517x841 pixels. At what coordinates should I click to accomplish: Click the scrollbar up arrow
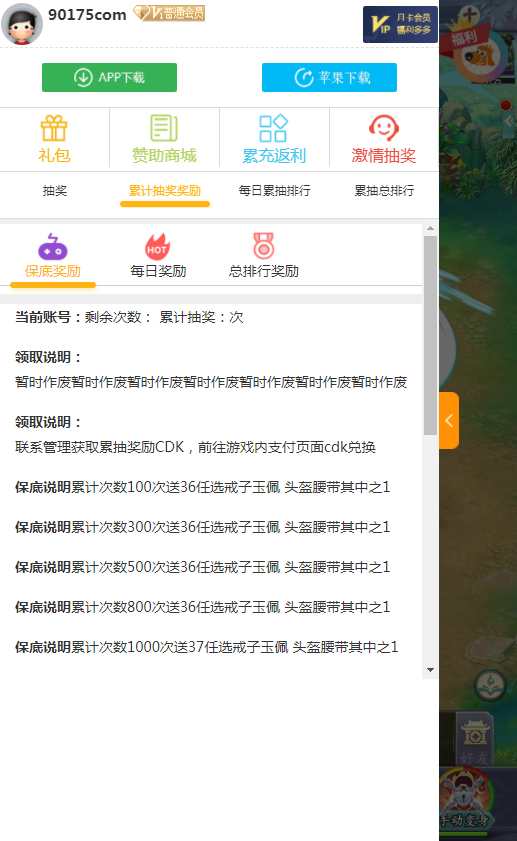click(430, 229)
